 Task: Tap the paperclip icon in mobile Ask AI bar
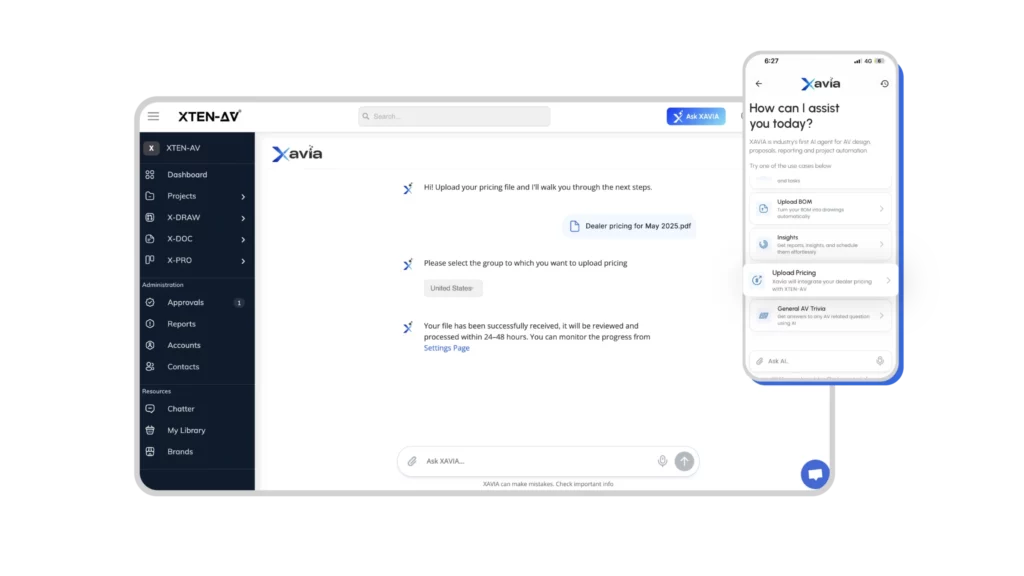click(760, 361)
